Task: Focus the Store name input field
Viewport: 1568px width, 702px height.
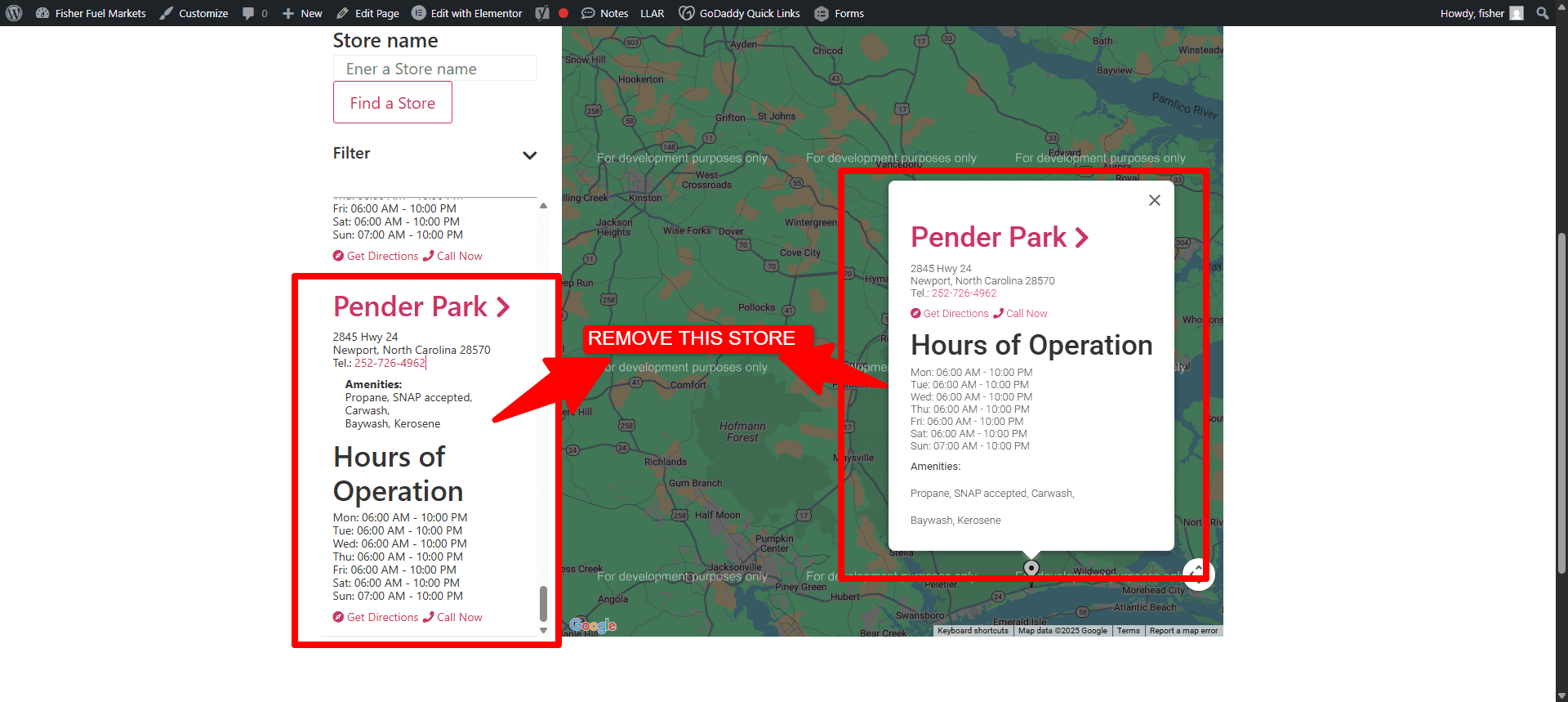Action: click(434, 69)
